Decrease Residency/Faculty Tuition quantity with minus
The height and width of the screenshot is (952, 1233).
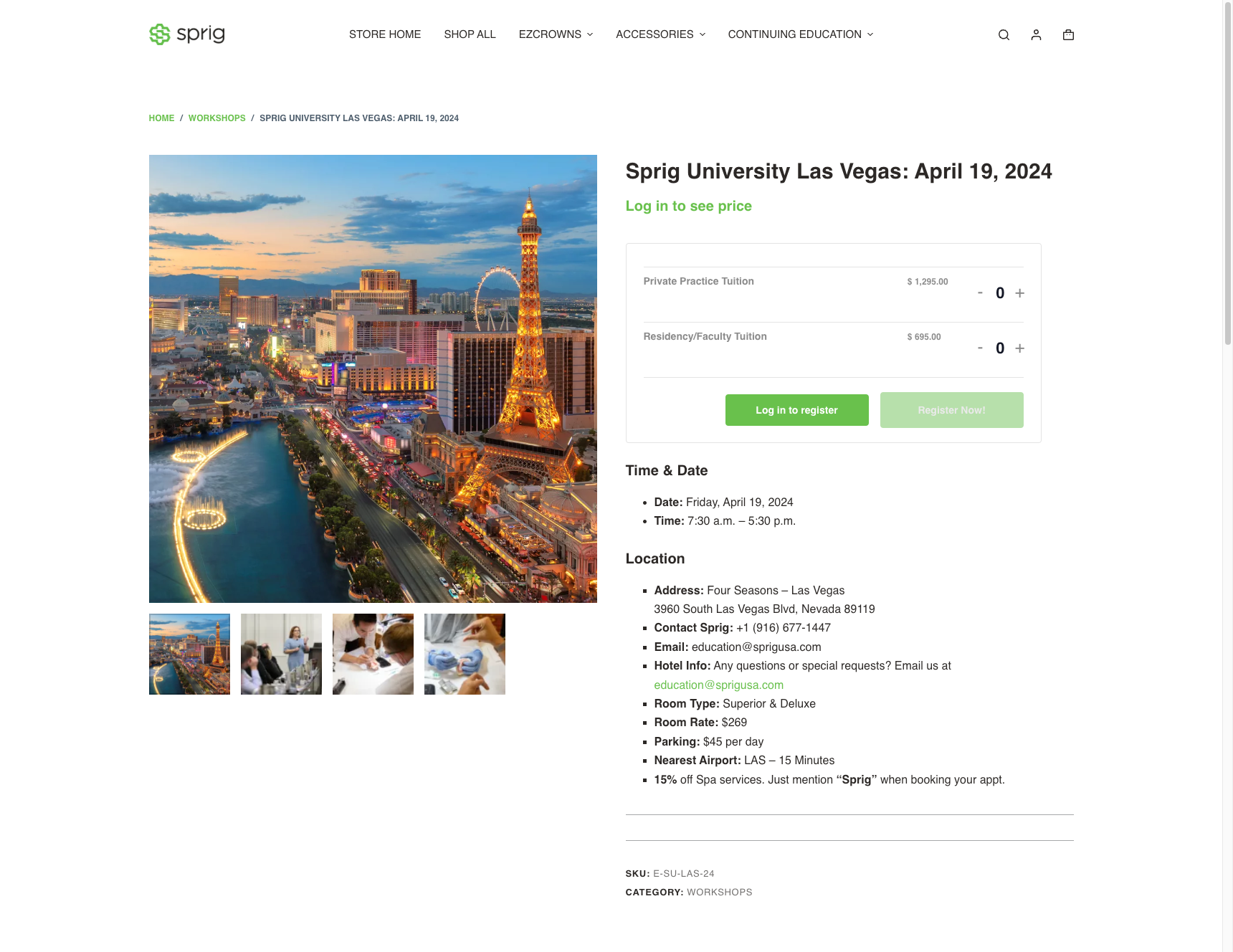point(980,348)
